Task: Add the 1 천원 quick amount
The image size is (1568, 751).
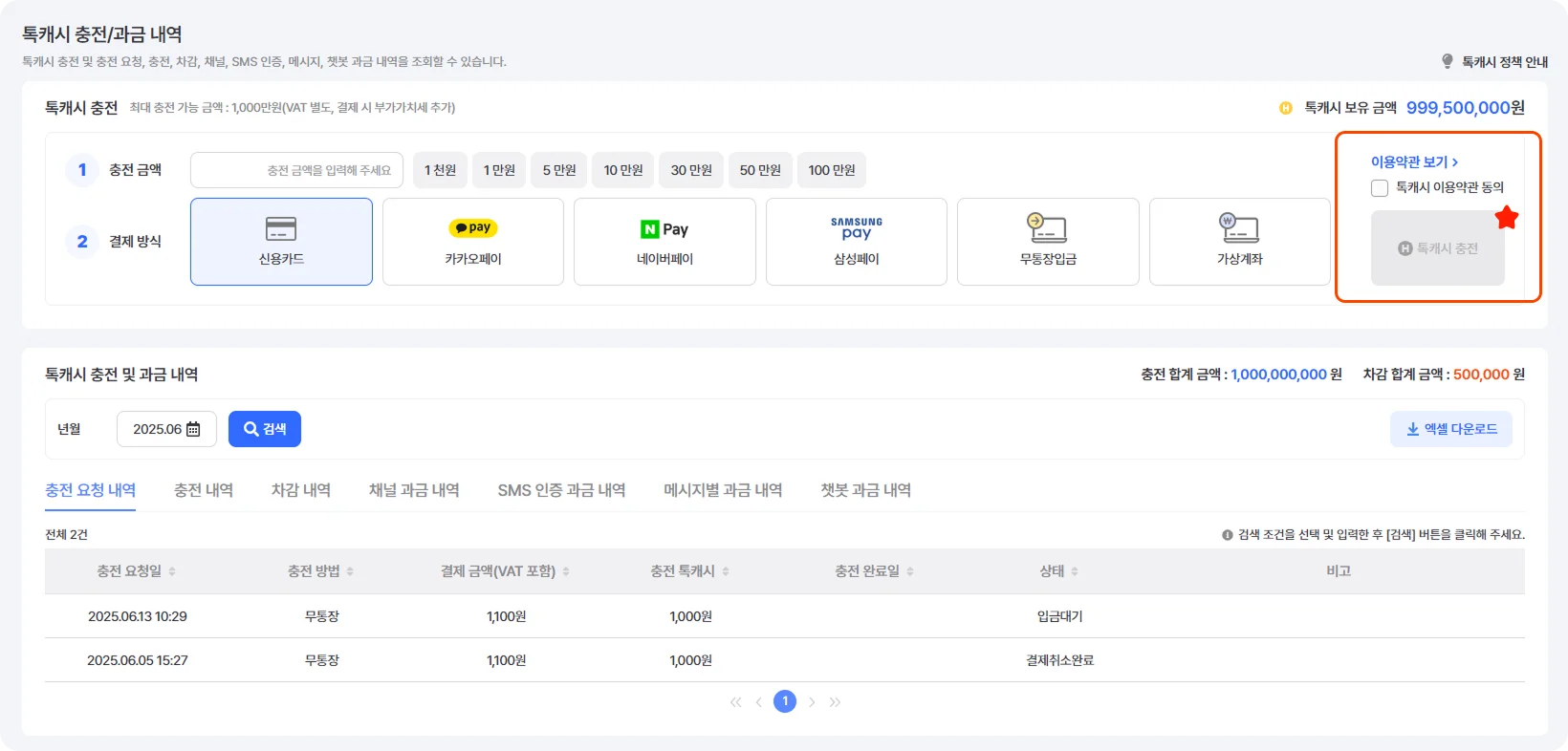Action: [441, 170]
